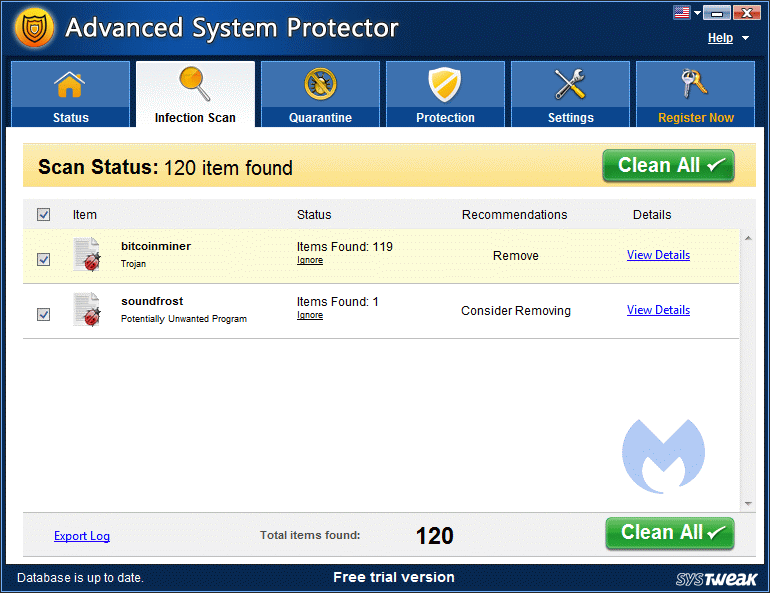The height and width of the screenshot is (593, 770).
Task: Ignore the bitcoinminer detection
Action: click(x=310, y=260)
